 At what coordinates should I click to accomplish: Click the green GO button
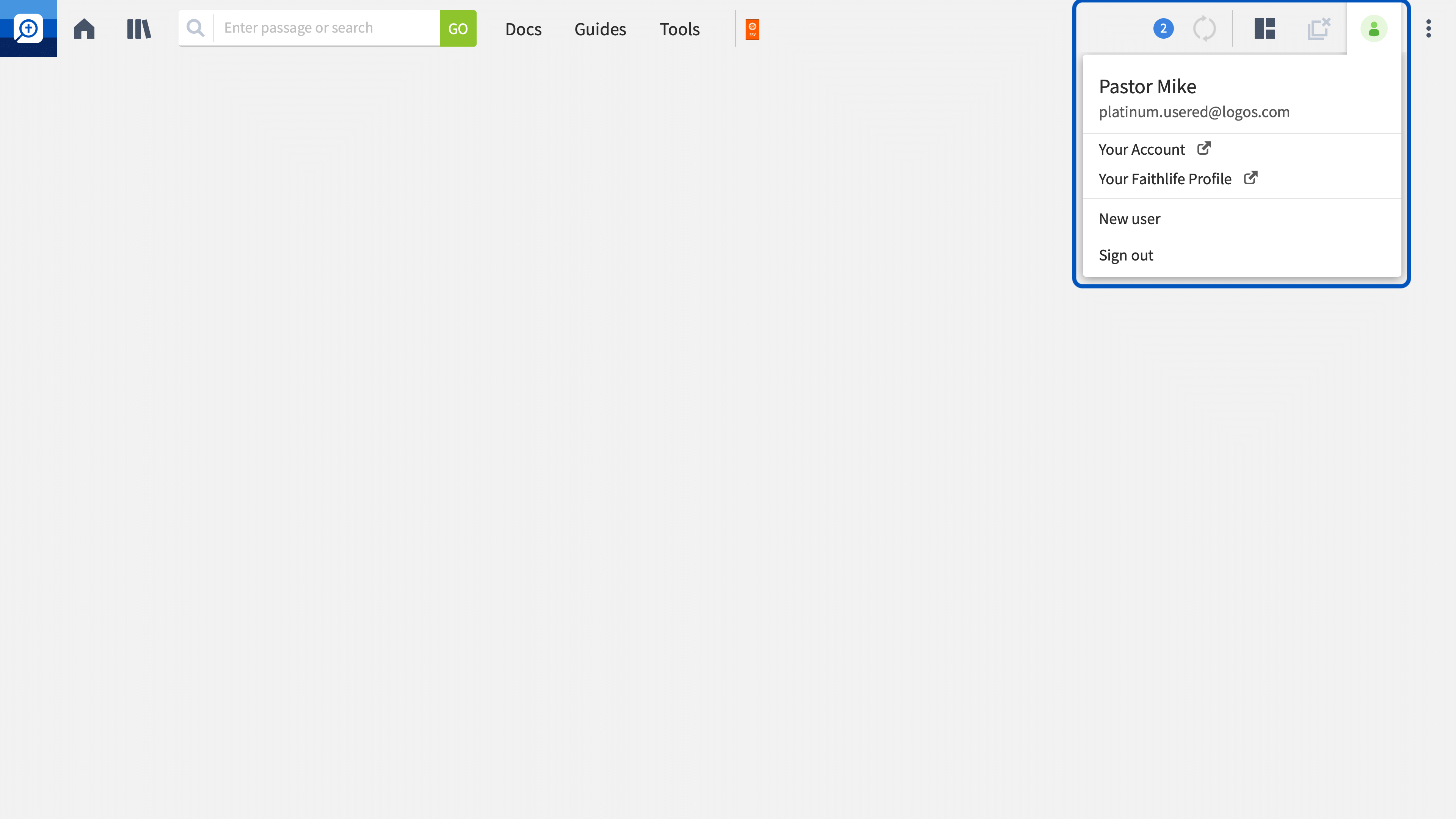(458, 28)
